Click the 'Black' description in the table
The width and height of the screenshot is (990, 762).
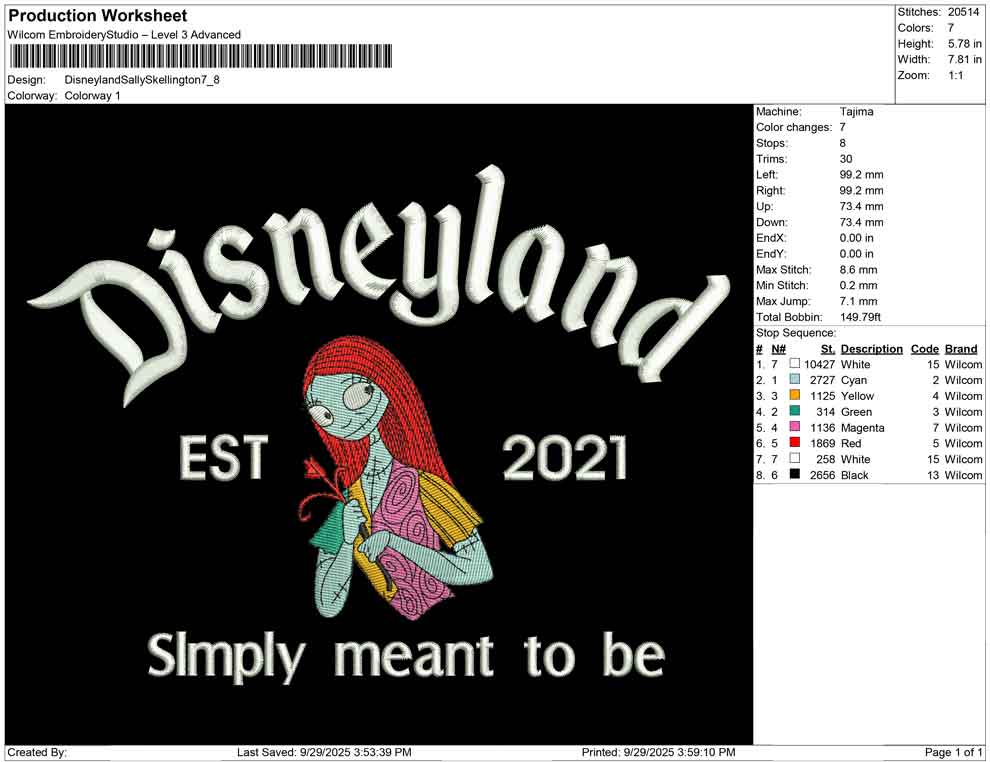855,475
